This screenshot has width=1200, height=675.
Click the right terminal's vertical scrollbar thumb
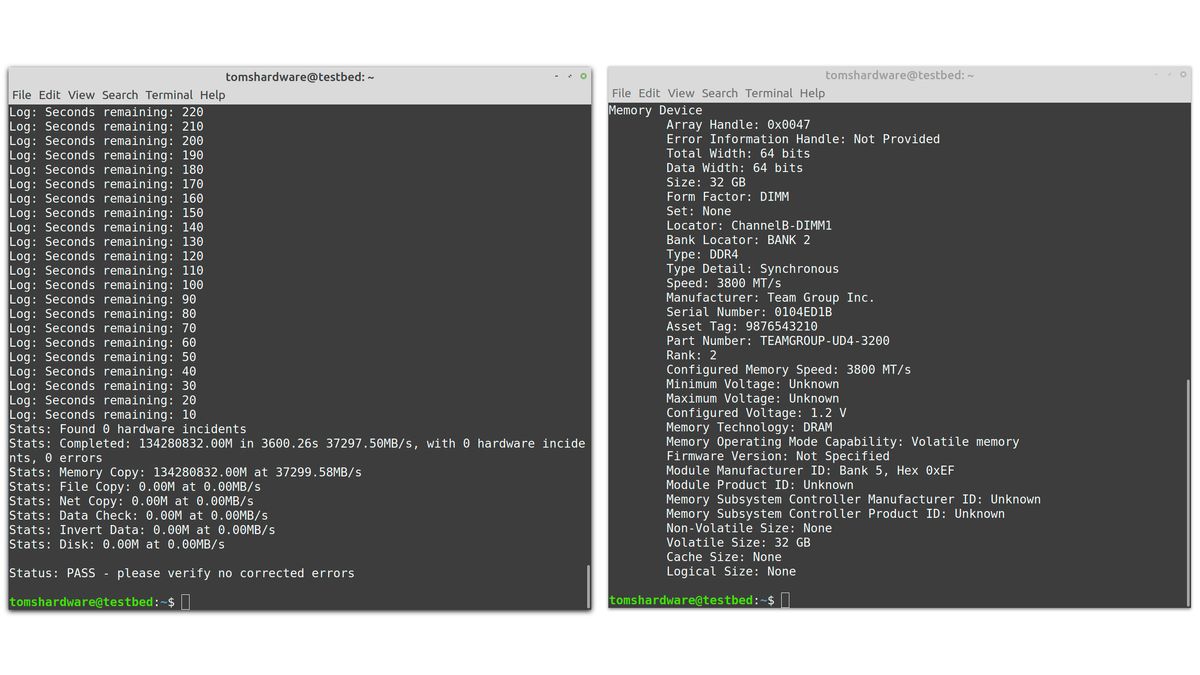point(1188,493)
